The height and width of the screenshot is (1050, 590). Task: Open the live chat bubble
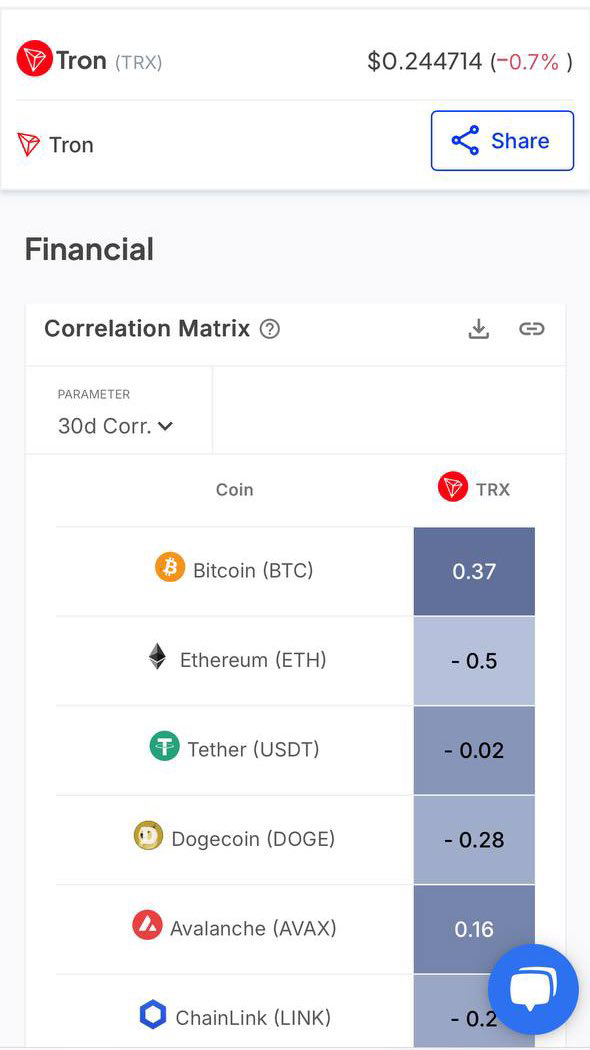tap(533, 989)
